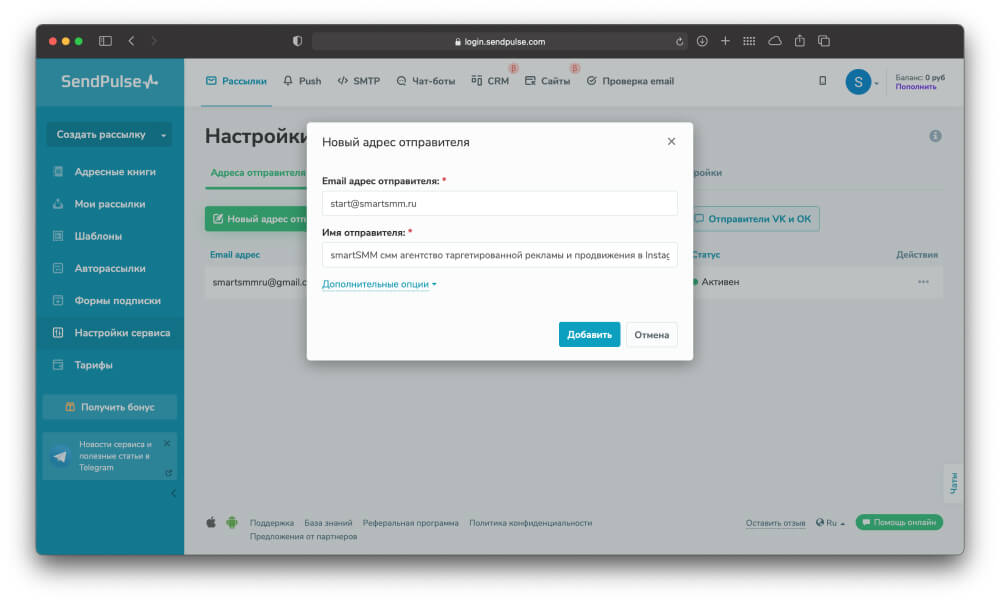Open the user avatar S menu
Screen dimensions: 1000x603
[x=858, y=82]
